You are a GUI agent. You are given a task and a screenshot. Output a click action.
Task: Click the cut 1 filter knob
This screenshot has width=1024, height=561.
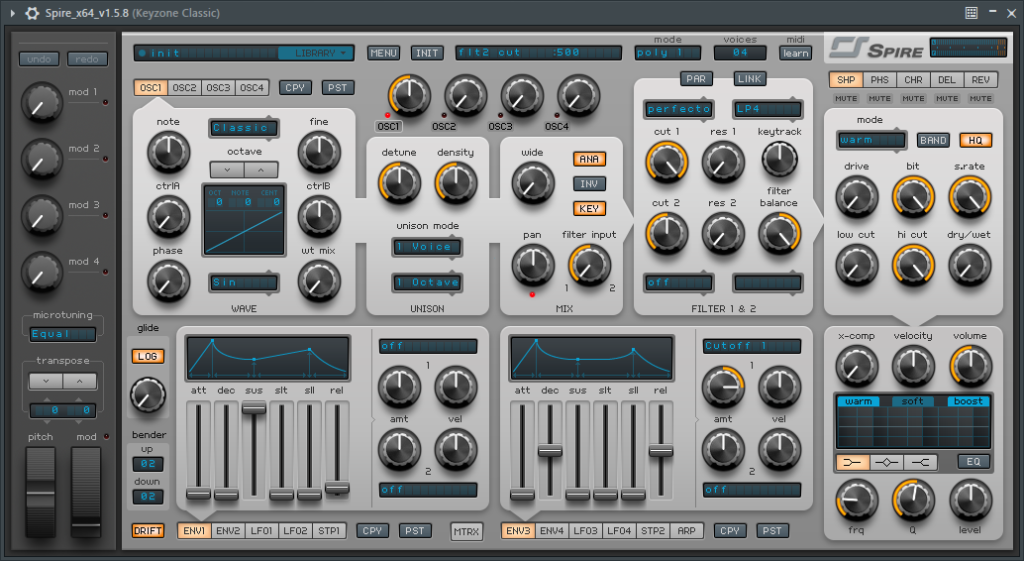[x=667, y=161]
